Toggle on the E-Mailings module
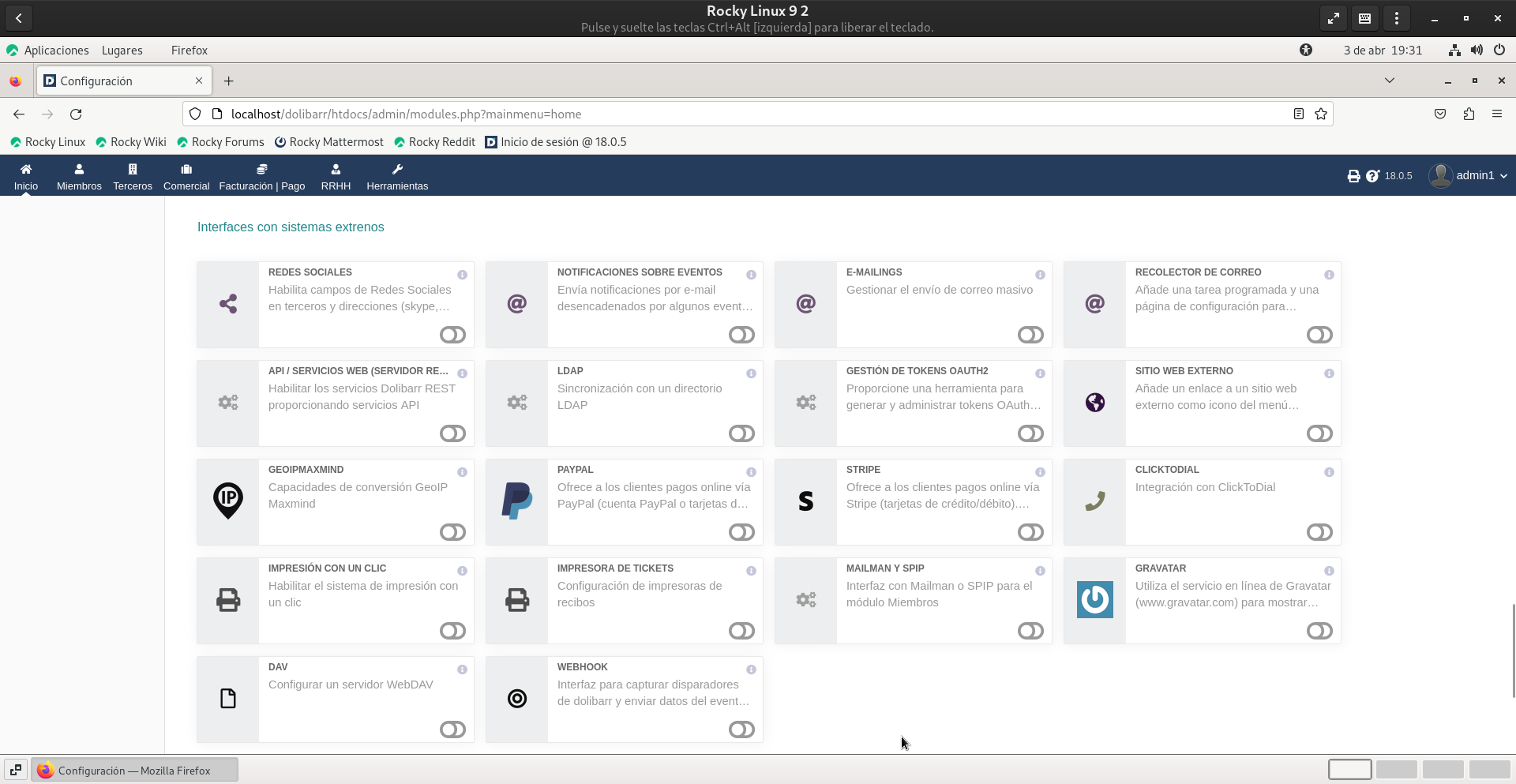The height and width of the screenshot is (784, 1516). pos(1030,335)
